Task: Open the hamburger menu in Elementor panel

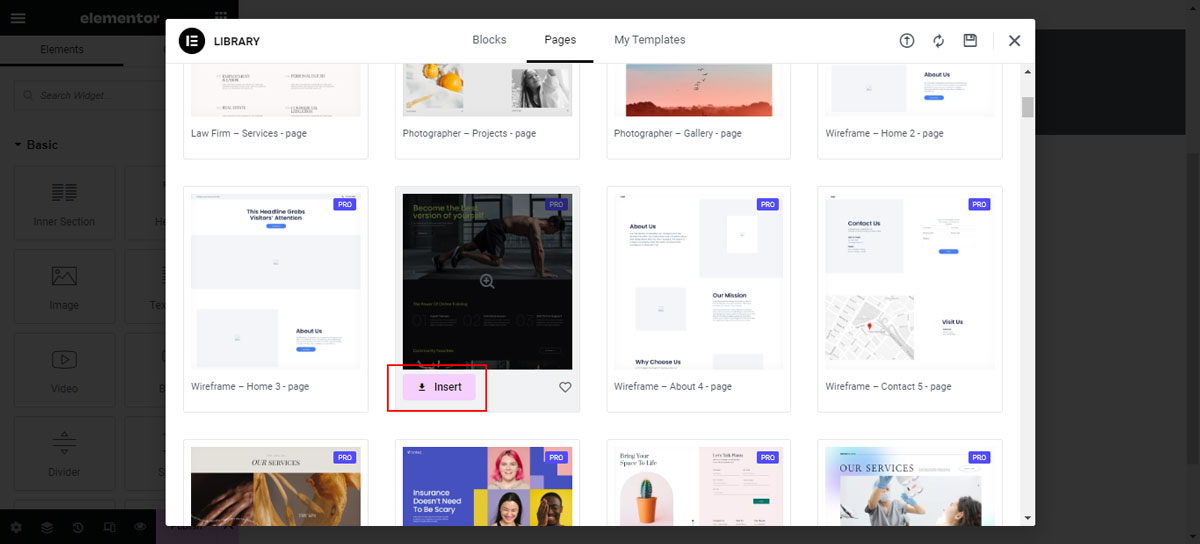Action: [x=18, y=18]
